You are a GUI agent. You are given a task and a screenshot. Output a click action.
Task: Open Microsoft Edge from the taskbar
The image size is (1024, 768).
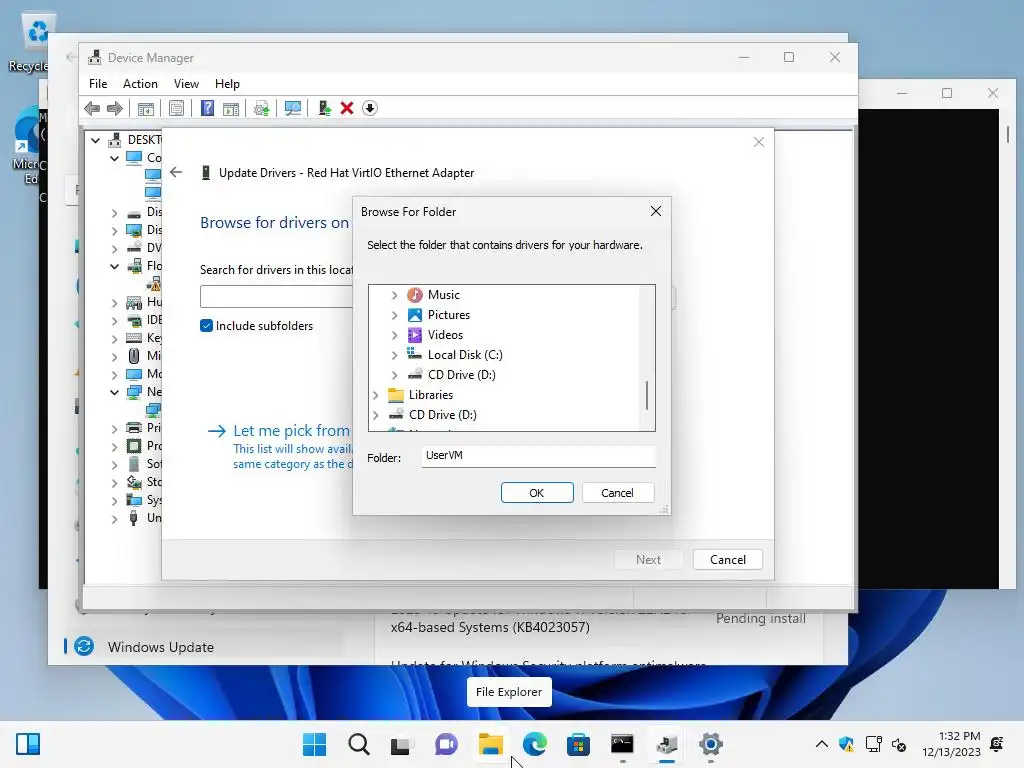click(x=534, y=744)
